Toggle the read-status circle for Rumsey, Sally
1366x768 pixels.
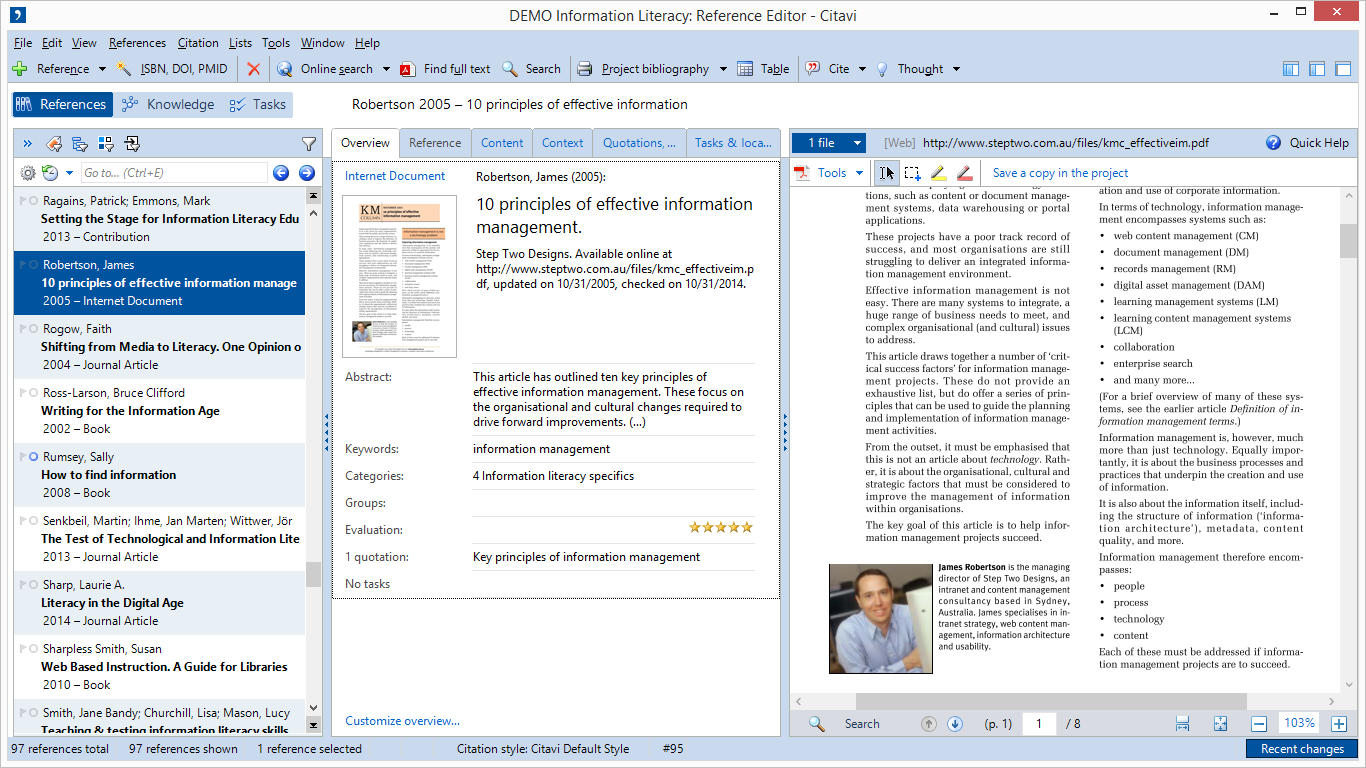point(34,457)
